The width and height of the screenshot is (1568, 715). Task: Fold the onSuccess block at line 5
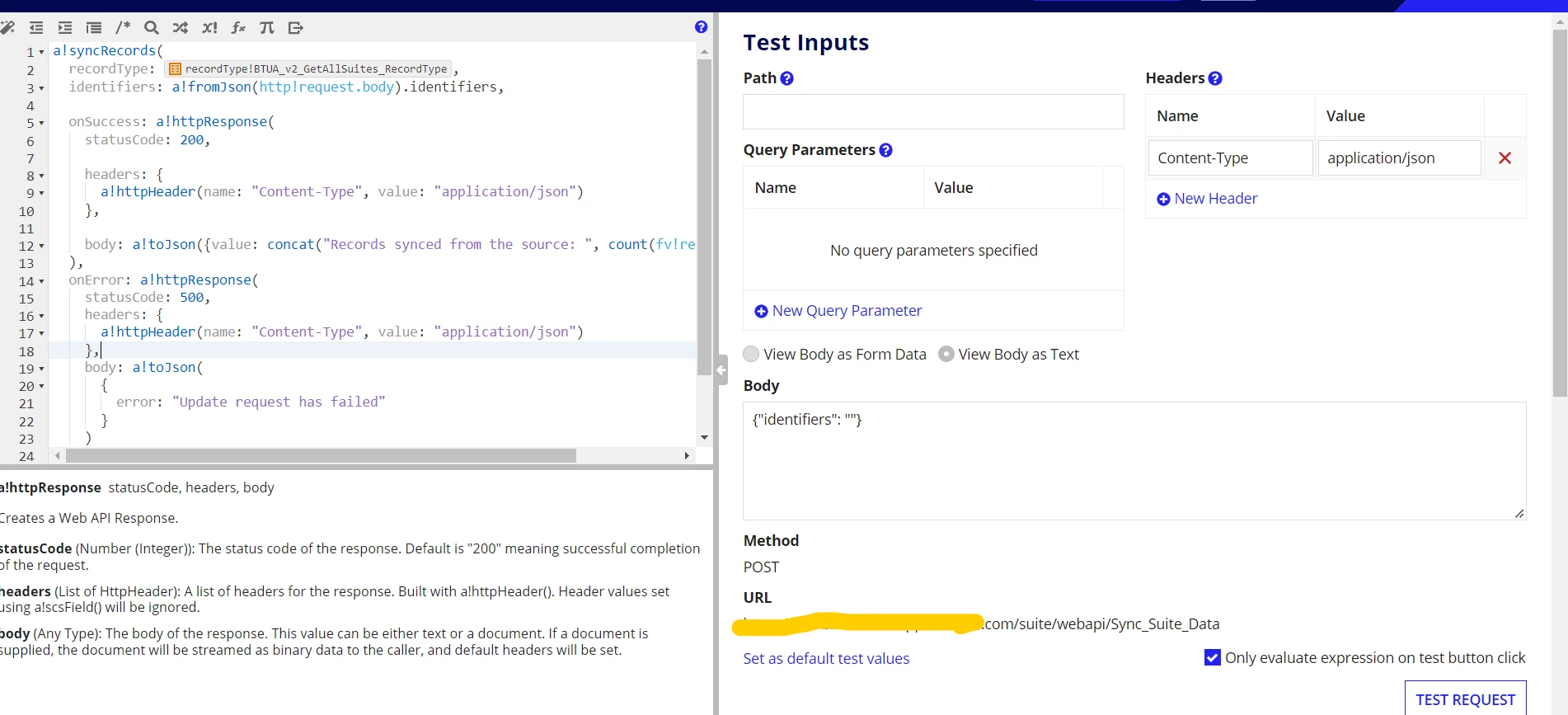click(x=41, y=123)
